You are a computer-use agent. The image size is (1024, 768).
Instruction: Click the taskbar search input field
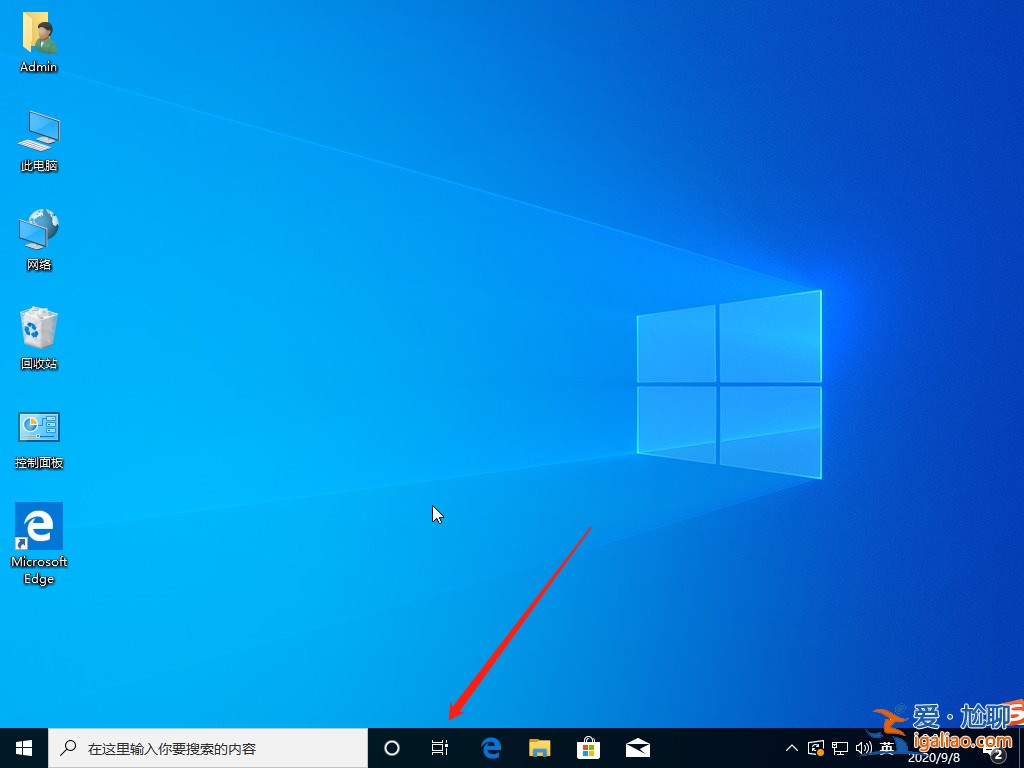(x=200, y=747)
